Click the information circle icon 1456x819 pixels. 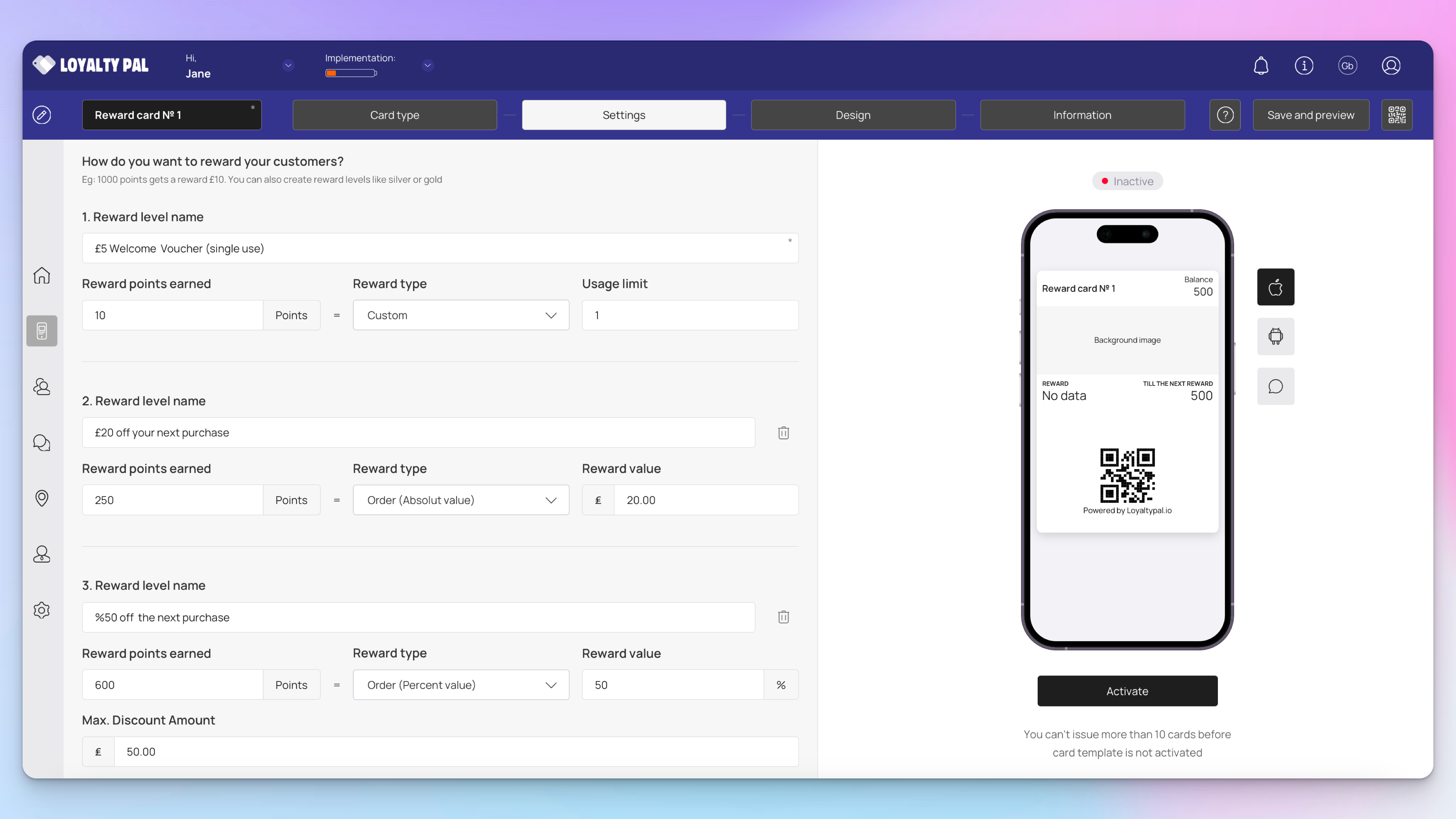(x=1304, y=66)
